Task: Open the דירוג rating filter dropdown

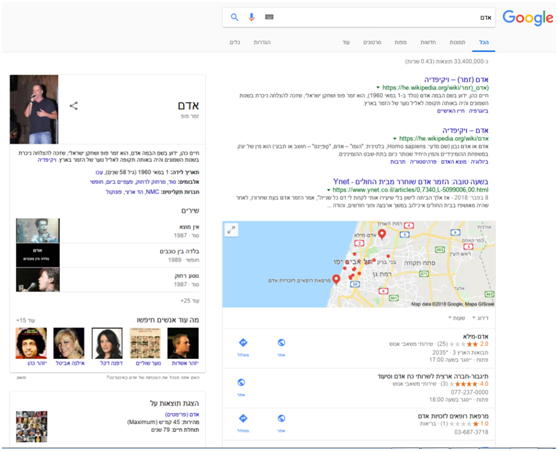Action: pyautogui.click(x=480, y=318)
